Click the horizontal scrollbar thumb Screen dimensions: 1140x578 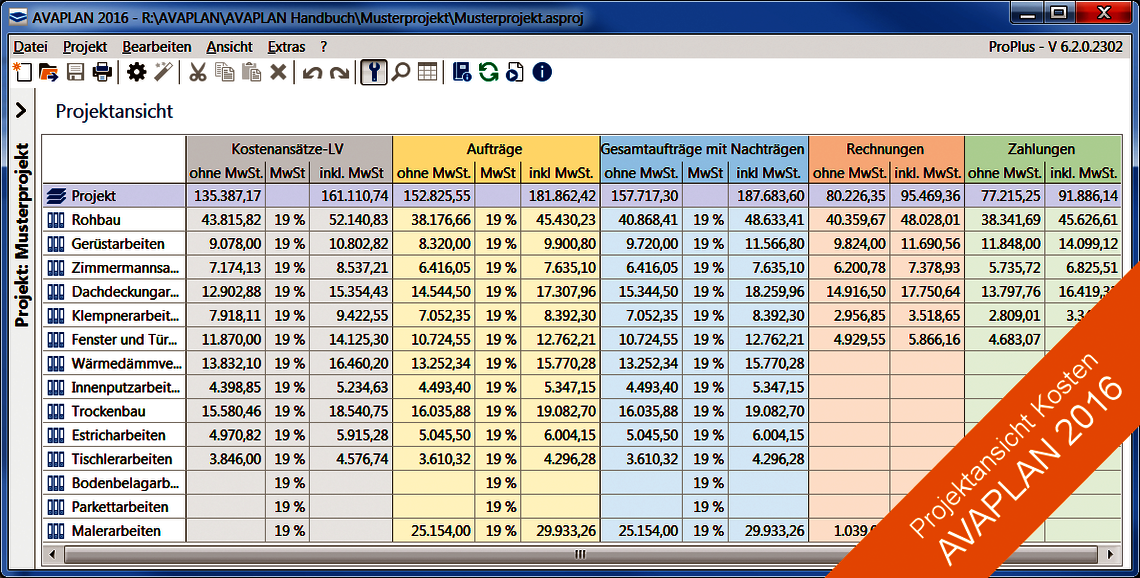pyautogui.click(x=579, y=555)
